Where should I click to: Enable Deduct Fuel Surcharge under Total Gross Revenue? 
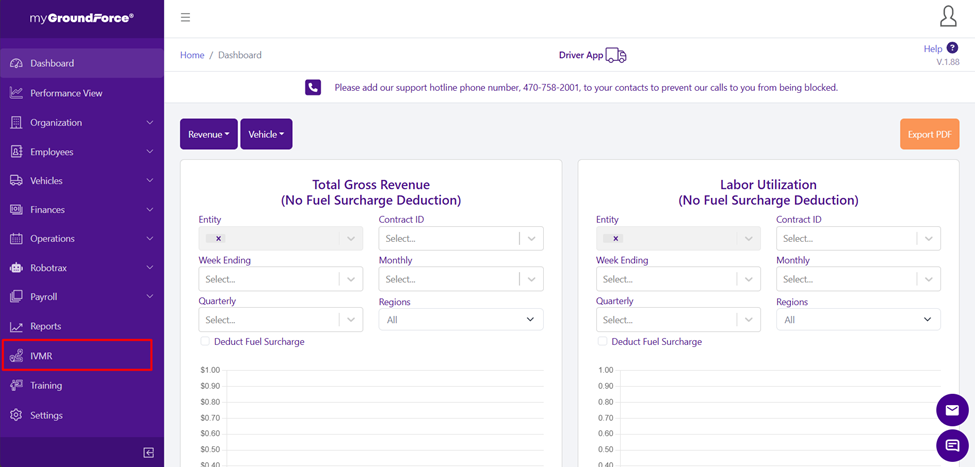205,341
